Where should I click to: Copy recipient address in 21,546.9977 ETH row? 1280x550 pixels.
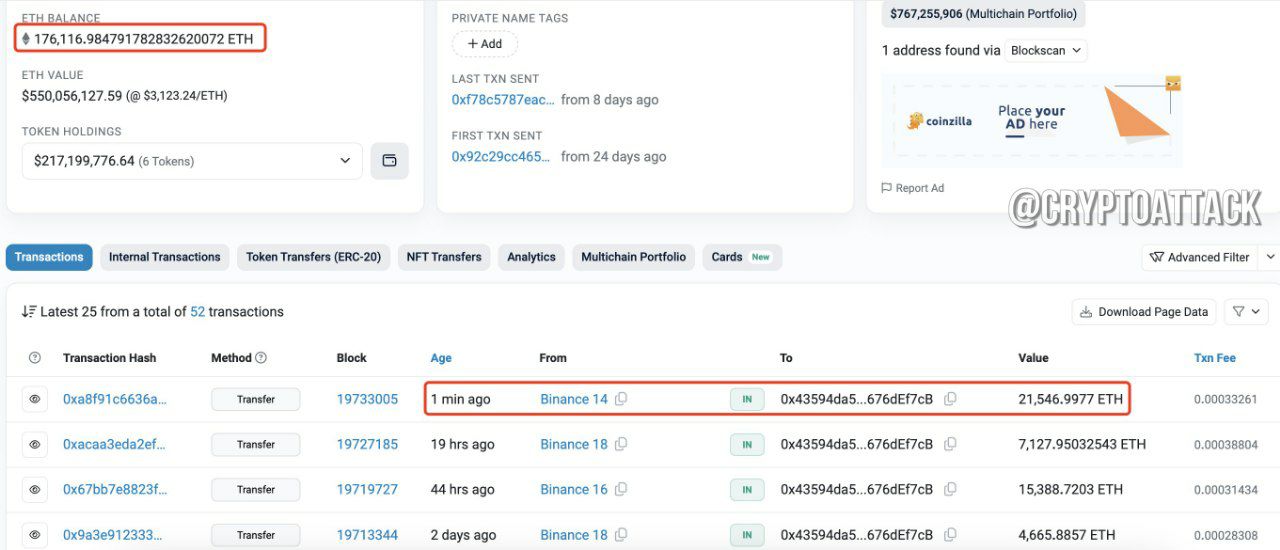pos(950,399)
